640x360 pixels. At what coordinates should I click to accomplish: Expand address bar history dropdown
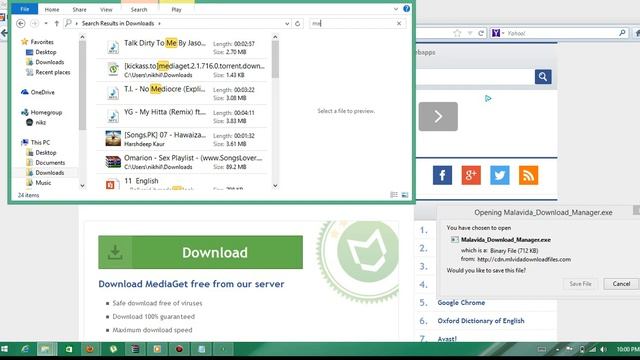(287, 24)
